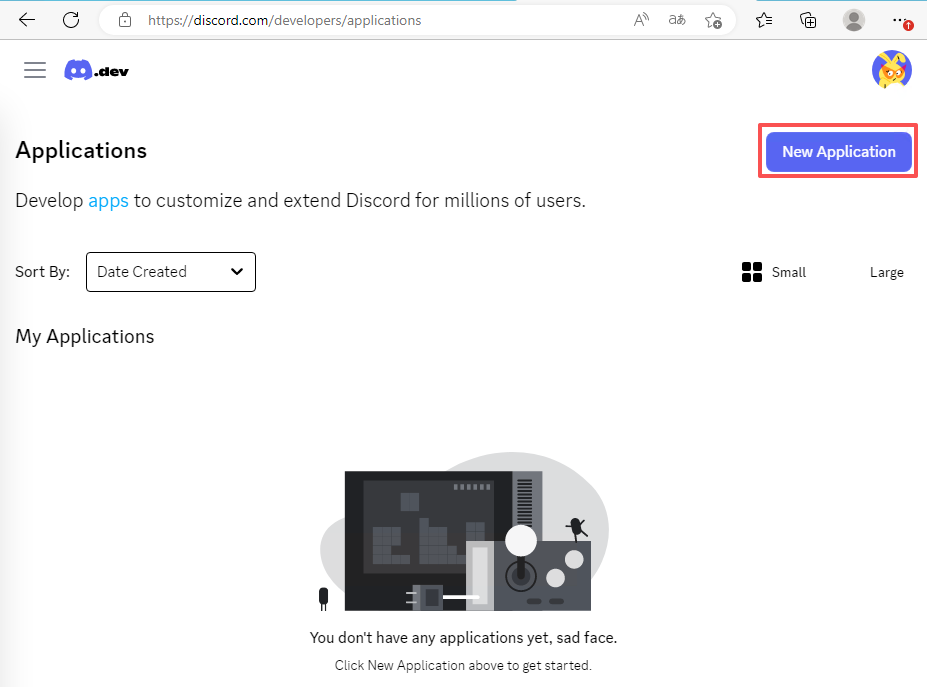Reload the page with refresh icon

[71, 20]
